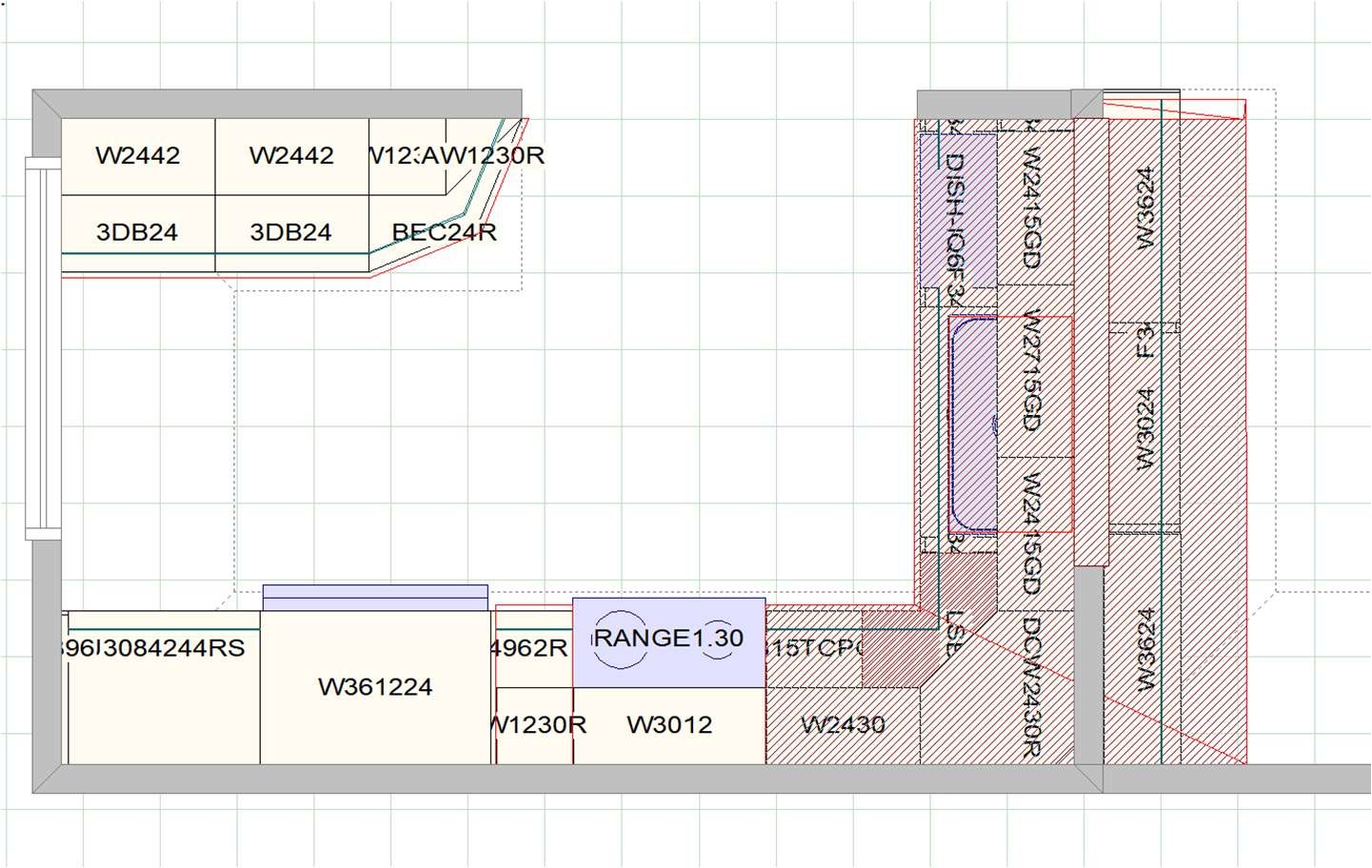This screenshot has height=868, width=1372.
Task: Select the DCW2430R corner wall cabinet
Action: pos(1031,685)
